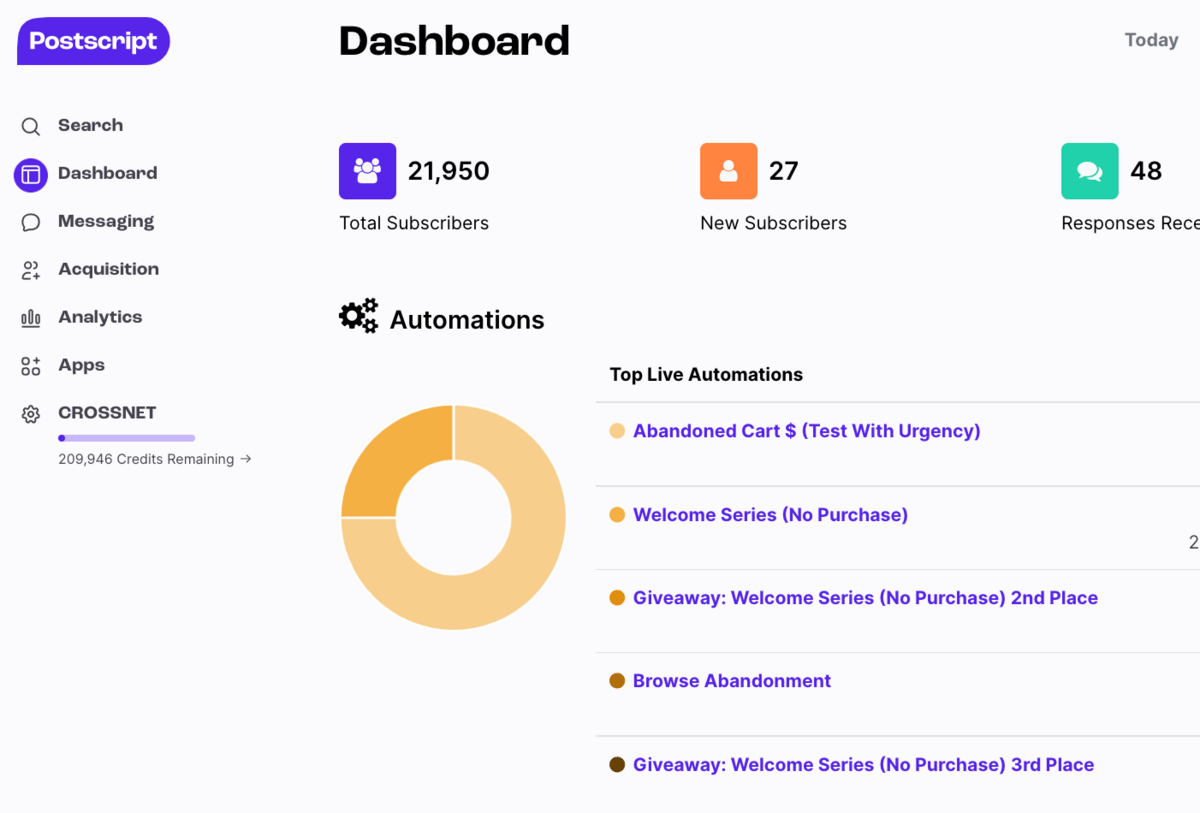Click the Analytics bar chart icon
Image resolution: width=1200 pixels, height=813 pixels.
[x=31, y=318]
